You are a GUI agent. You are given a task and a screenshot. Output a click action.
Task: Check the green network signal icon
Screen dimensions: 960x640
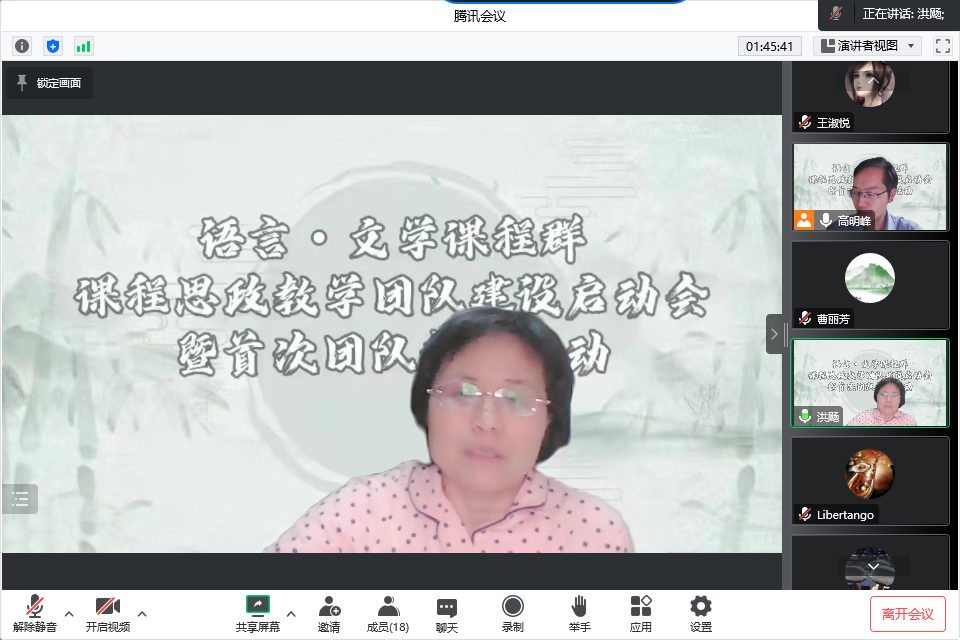[x=83, y=46]
